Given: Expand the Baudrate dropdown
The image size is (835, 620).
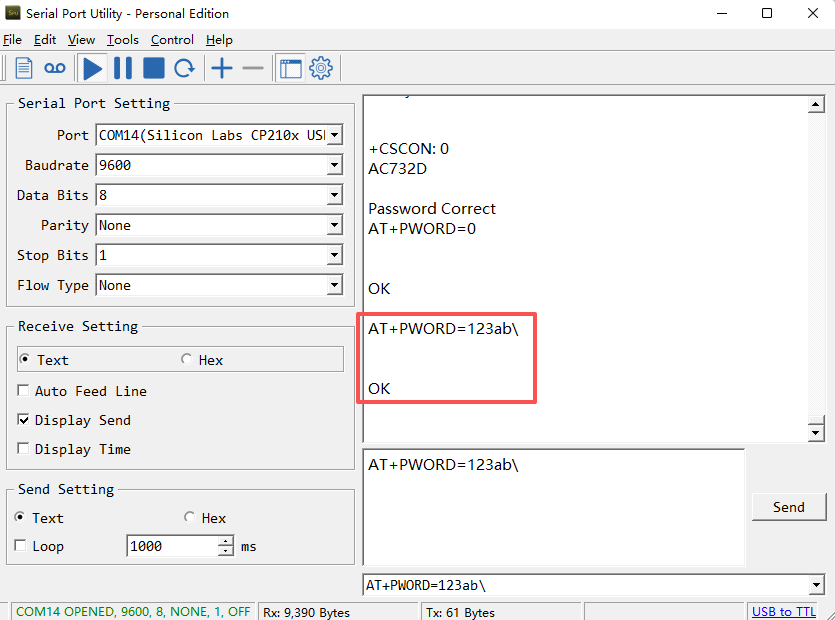Looking at the screenshot, I should point(334,165).
